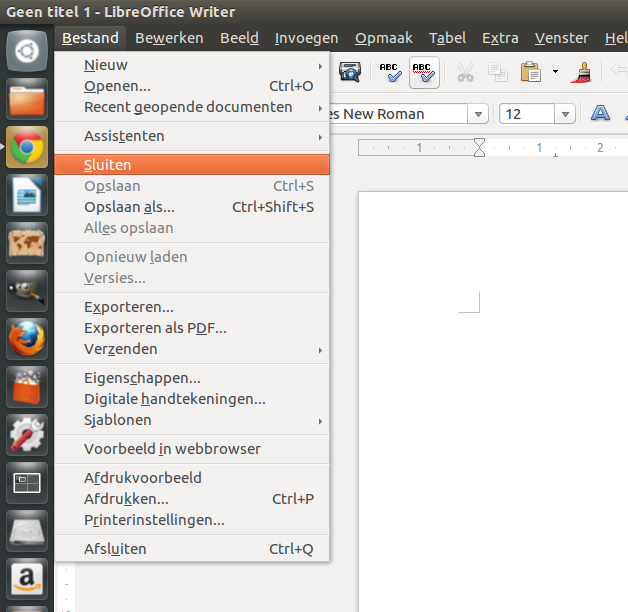Open Printerinstellingen... menu entry

point(192,520)
